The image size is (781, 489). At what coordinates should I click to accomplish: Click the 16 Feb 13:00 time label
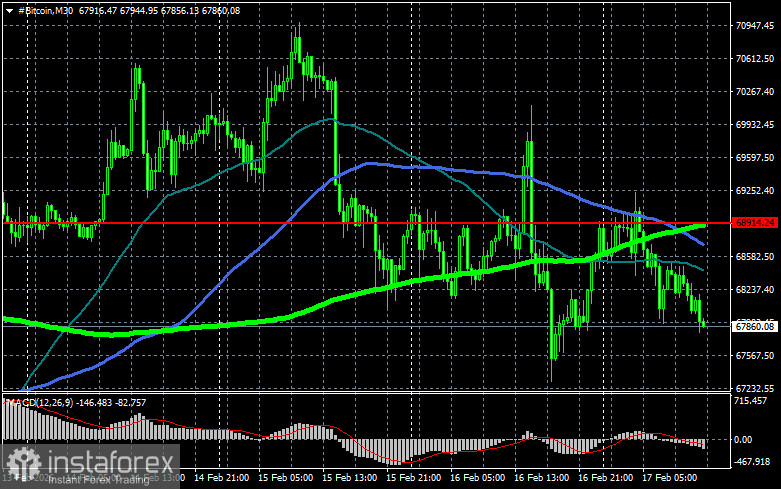pos(541,477)
